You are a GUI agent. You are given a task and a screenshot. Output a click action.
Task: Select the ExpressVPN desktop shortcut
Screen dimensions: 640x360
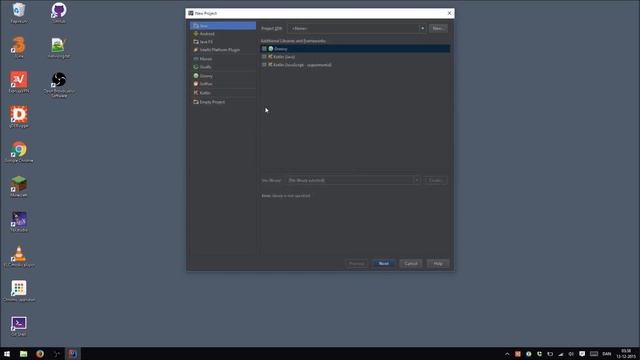click(19, 82)
